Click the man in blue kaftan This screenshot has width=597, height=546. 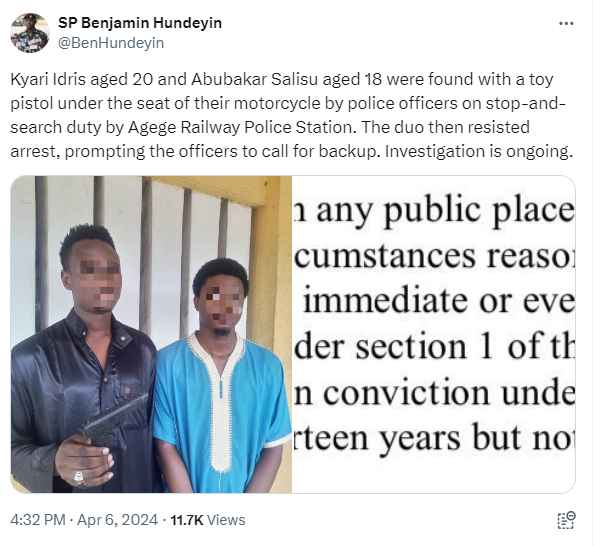pyautogui.click(x=221, y=375)
